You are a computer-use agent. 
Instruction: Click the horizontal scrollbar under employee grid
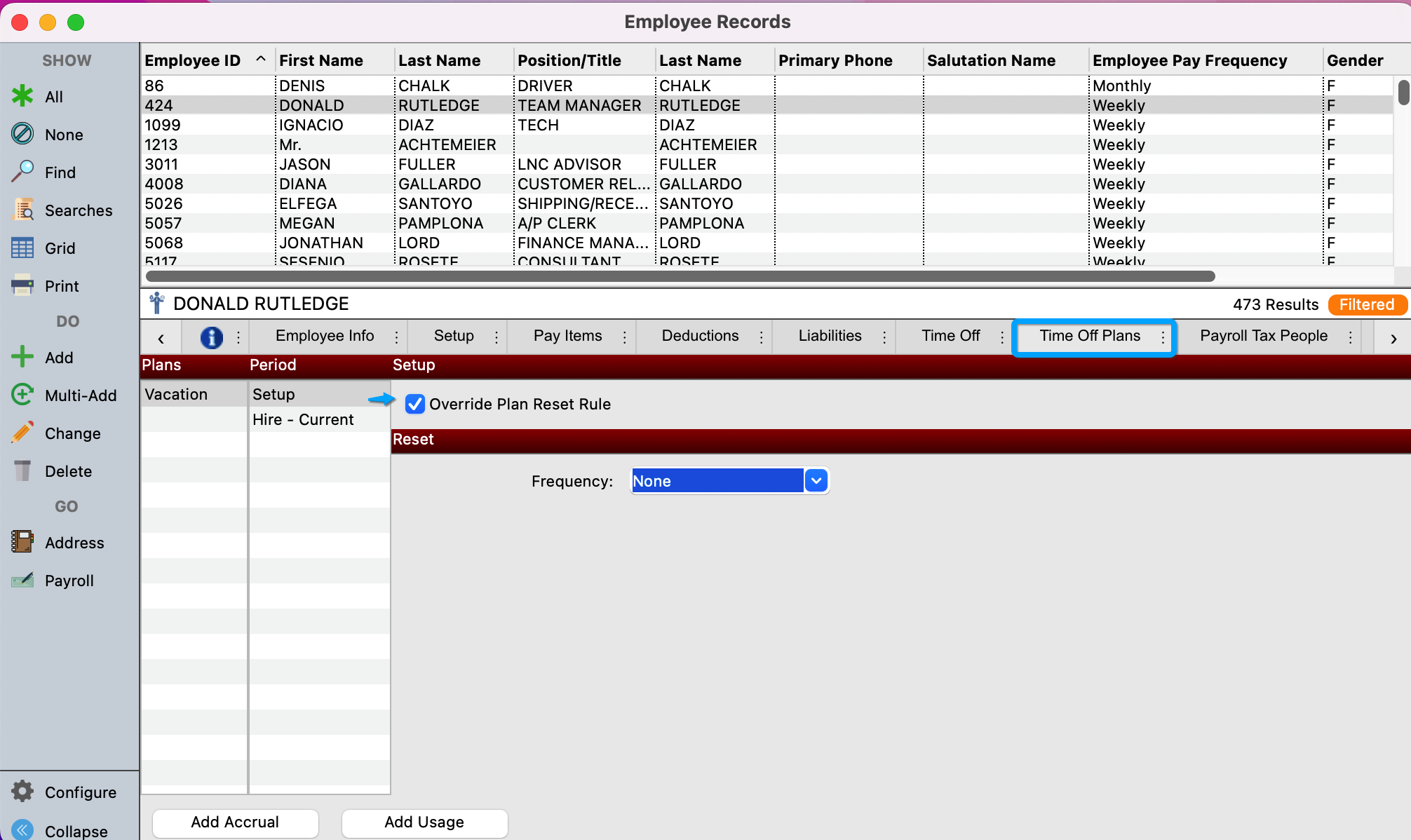point(680,276)
